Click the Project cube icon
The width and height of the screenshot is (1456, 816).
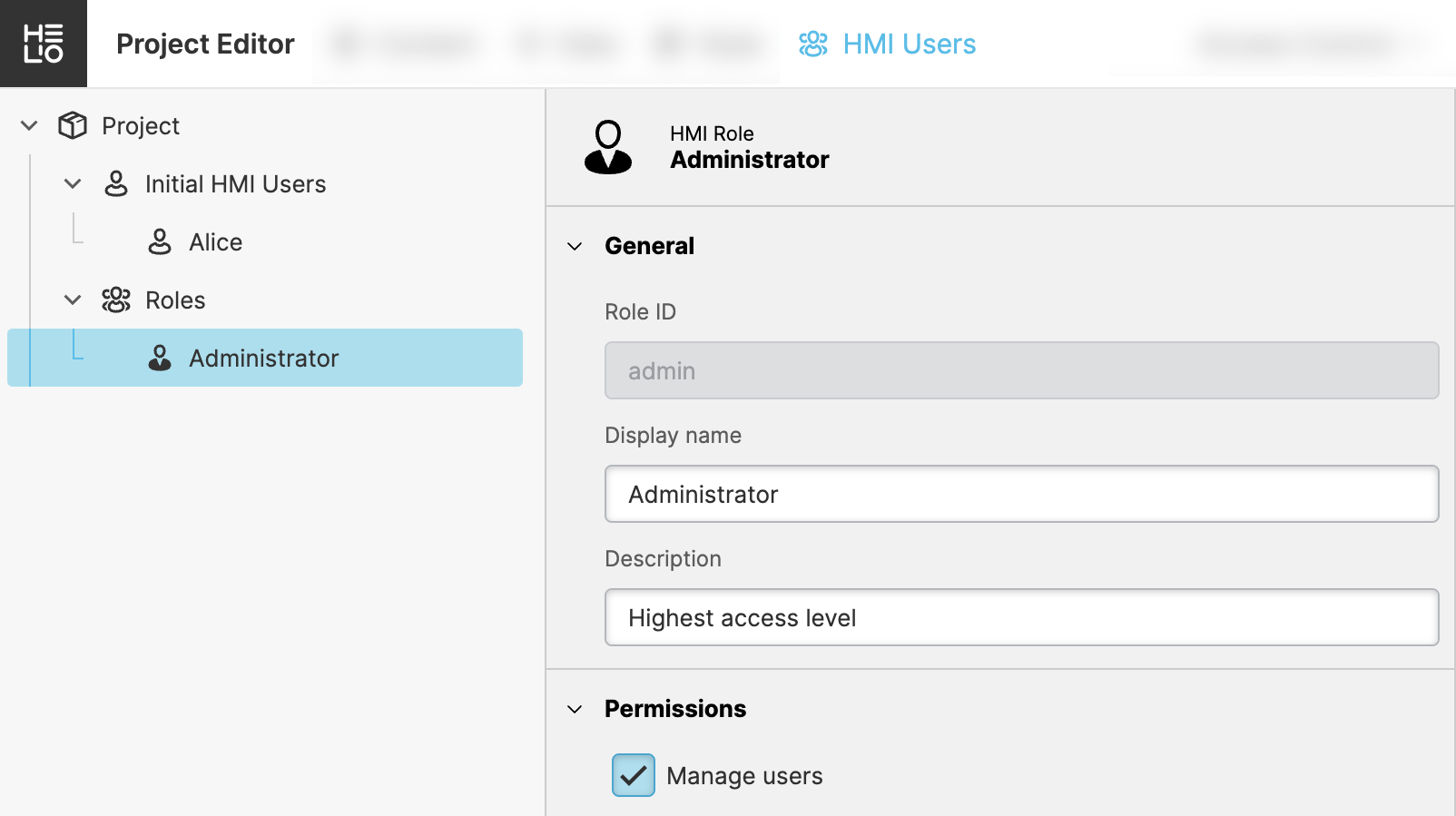pos(73,125)
